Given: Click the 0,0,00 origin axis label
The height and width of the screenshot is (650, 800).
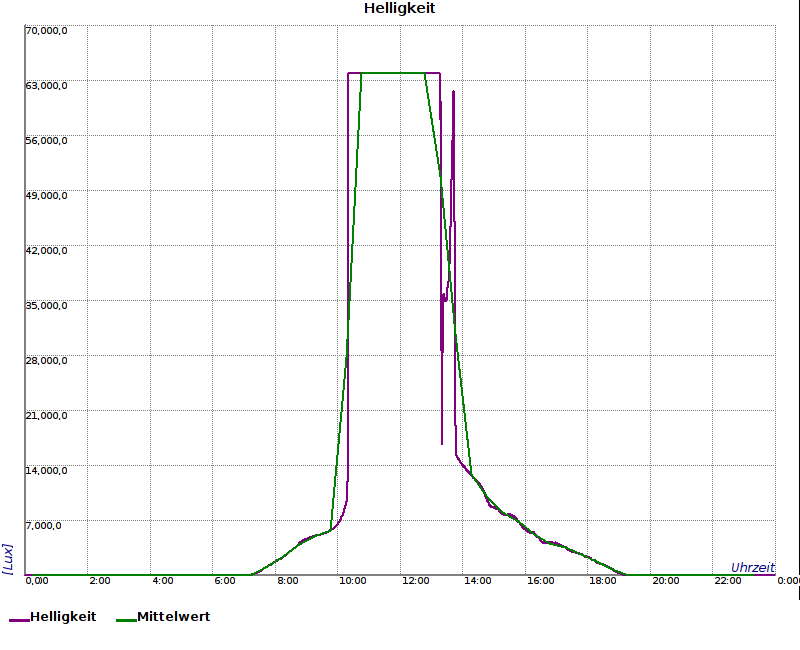Looking at the screenshot, I should (37, 581).
